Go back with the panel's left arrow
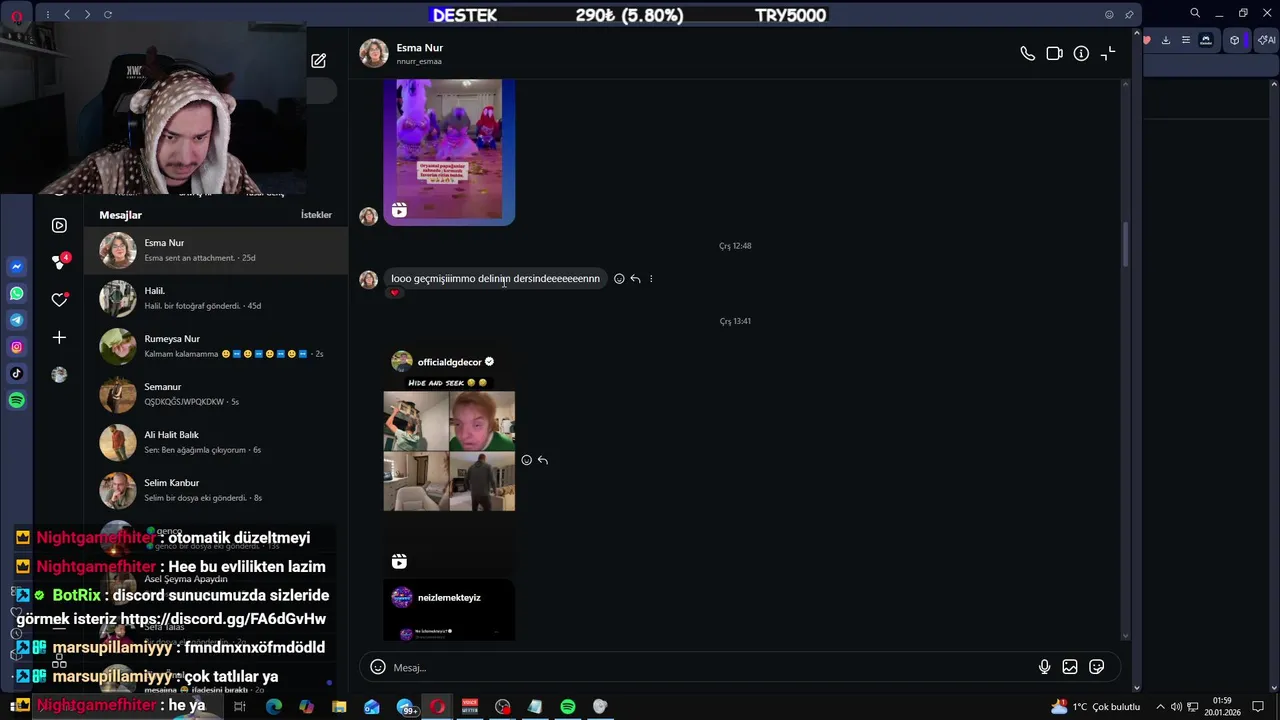This screenshot has height=720, width=1280. click(67, 15)
